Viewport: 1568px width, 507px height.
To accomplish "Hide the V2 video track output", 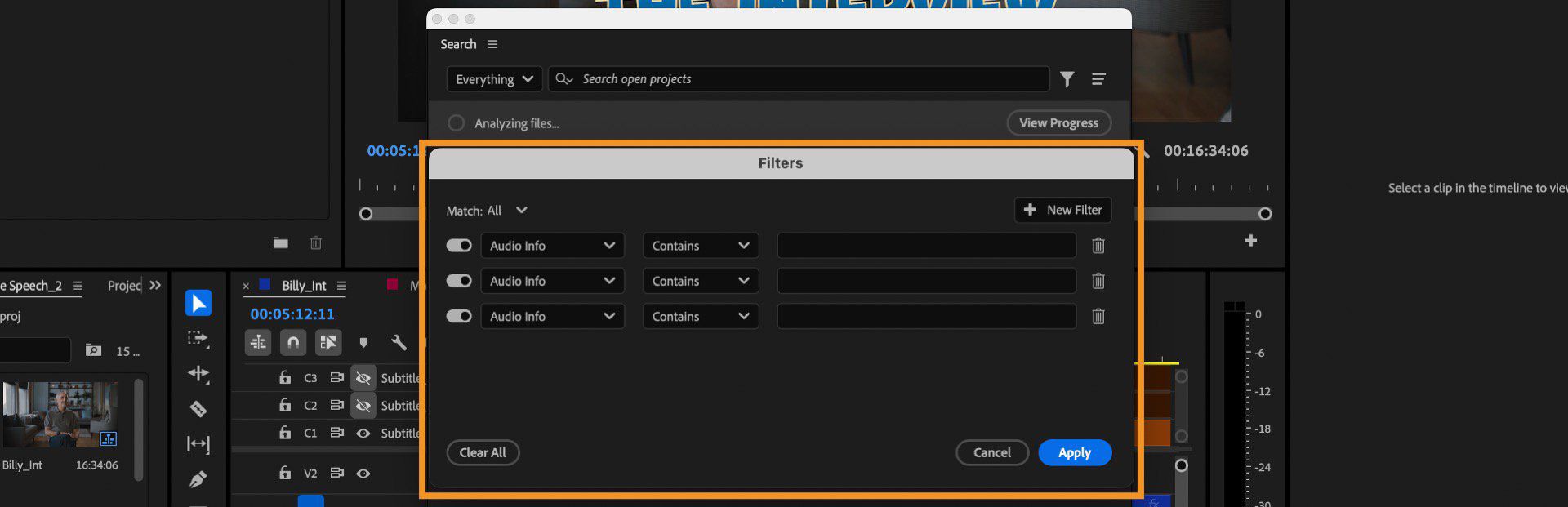I will (x=363, y=474).
